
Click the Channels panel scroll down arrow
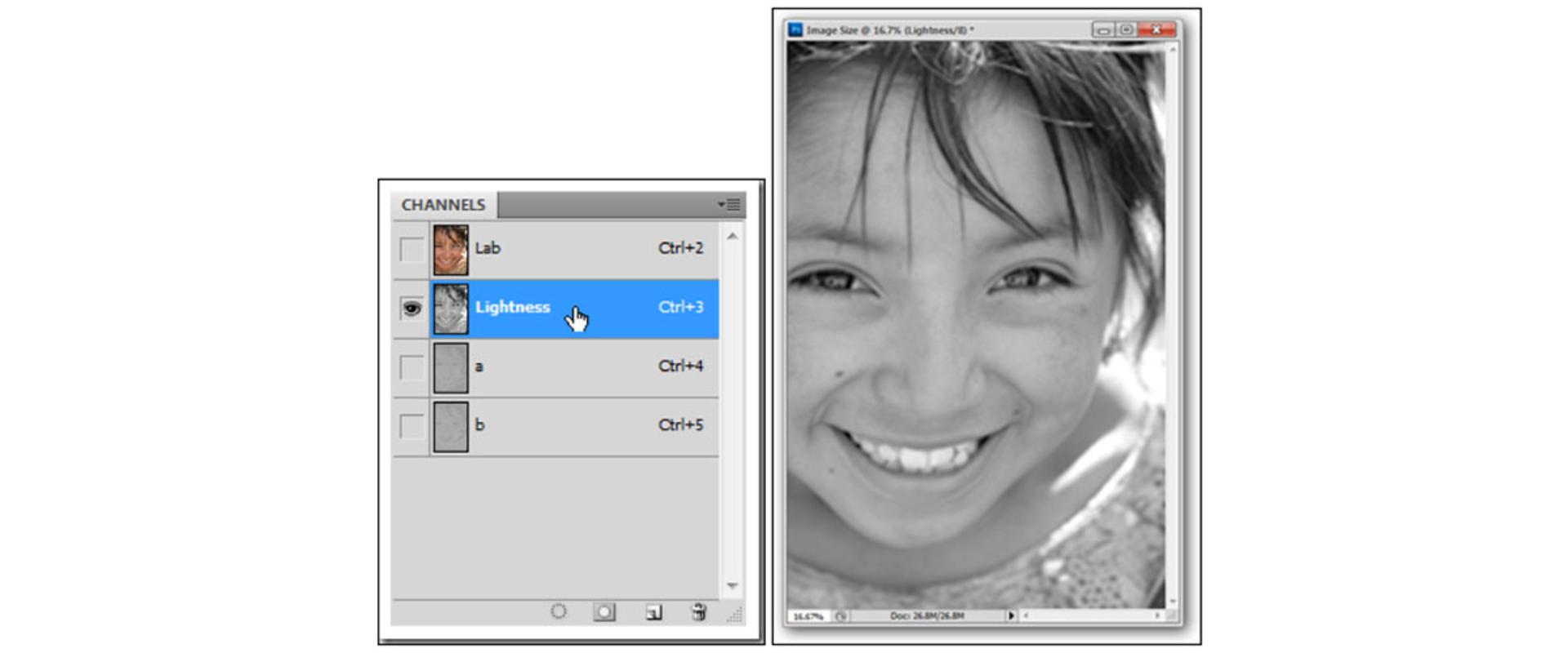(x=732, y=586)
